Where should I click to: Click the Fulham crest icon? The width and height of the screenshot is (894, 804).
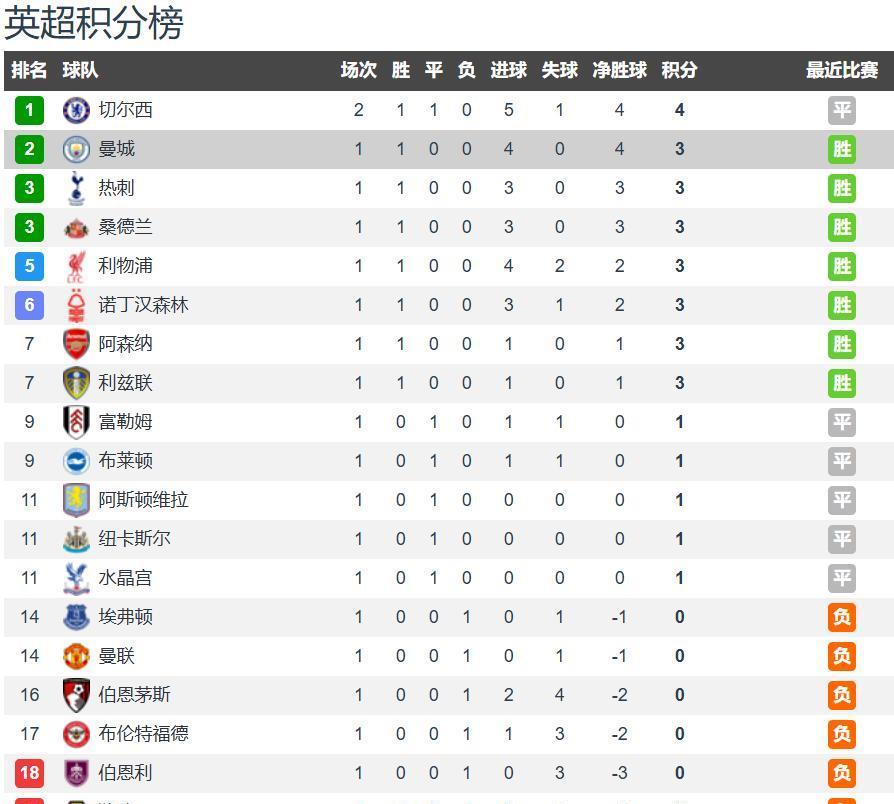click(x=77, y=422)
